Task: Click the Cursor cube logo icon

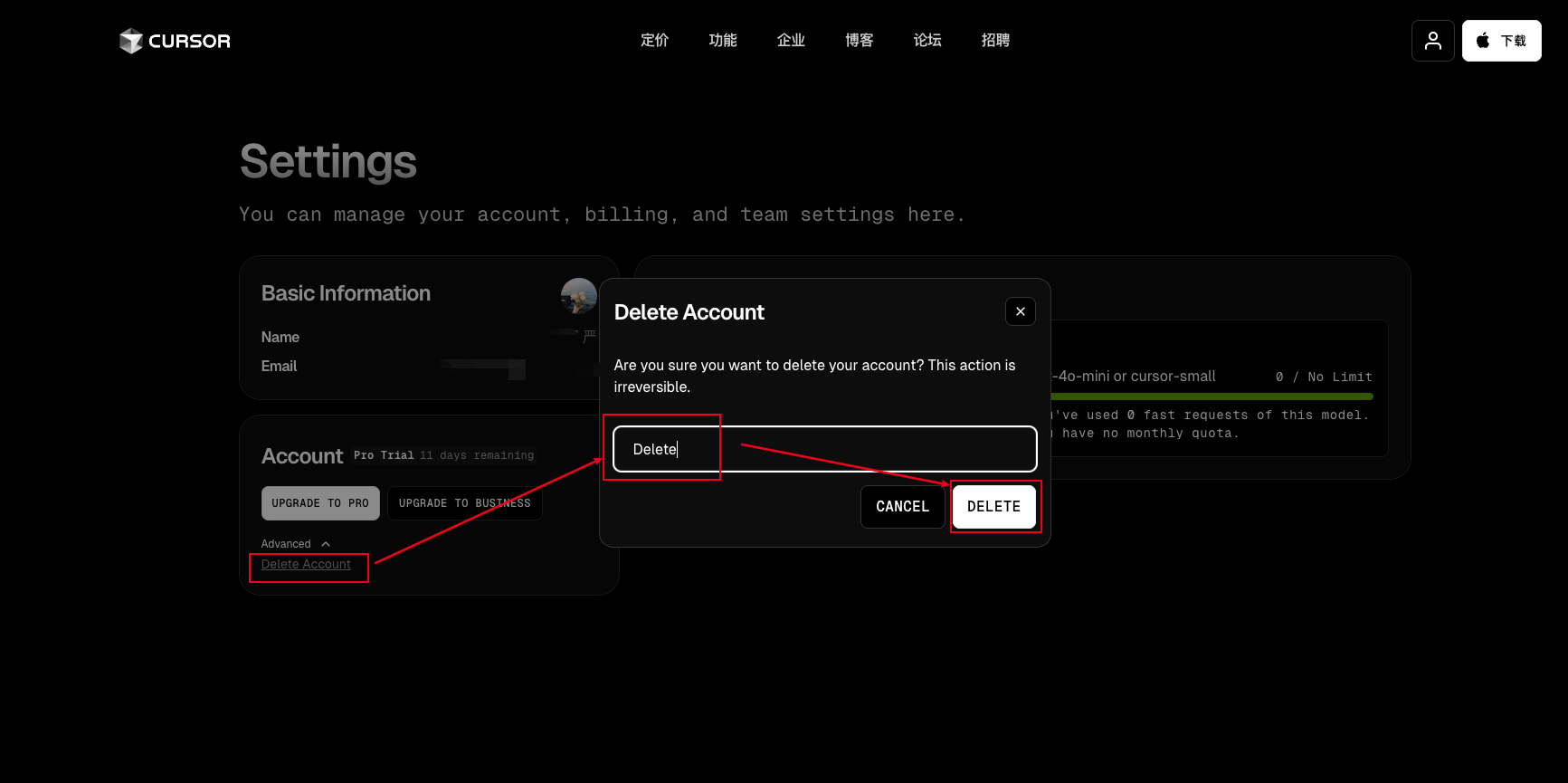Action: click(131, 41)
